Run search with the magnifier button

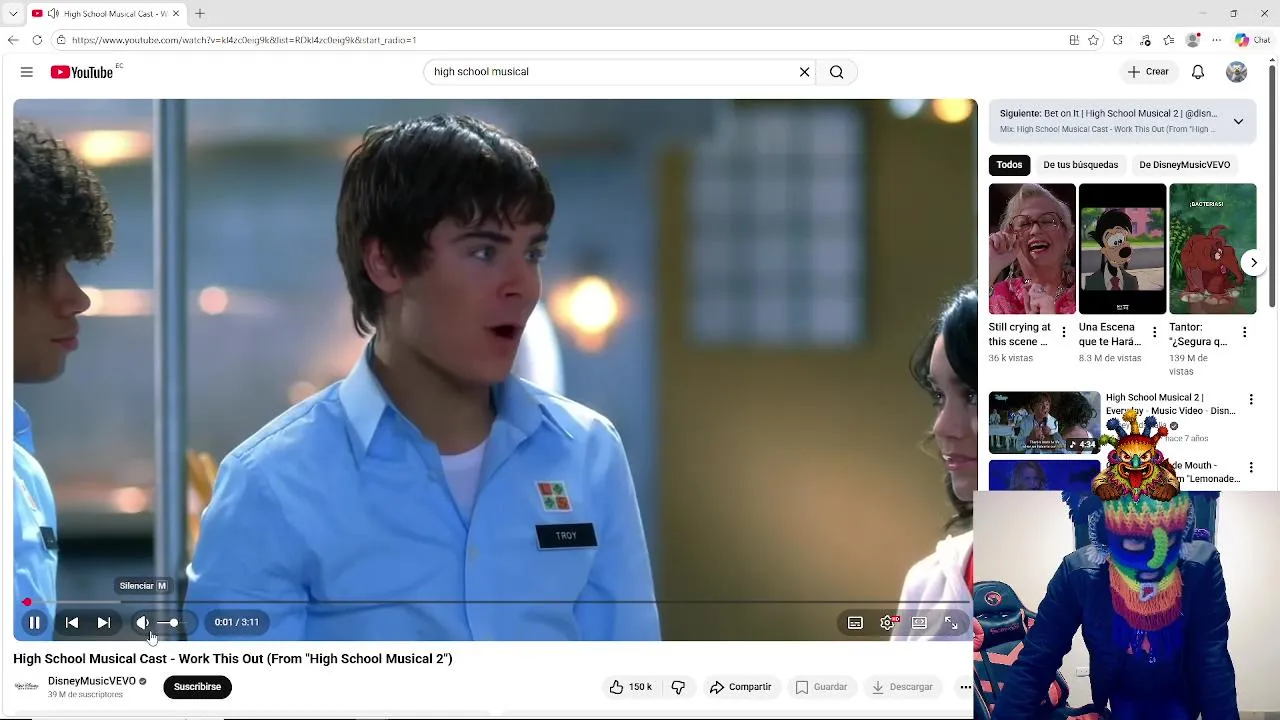837,72
